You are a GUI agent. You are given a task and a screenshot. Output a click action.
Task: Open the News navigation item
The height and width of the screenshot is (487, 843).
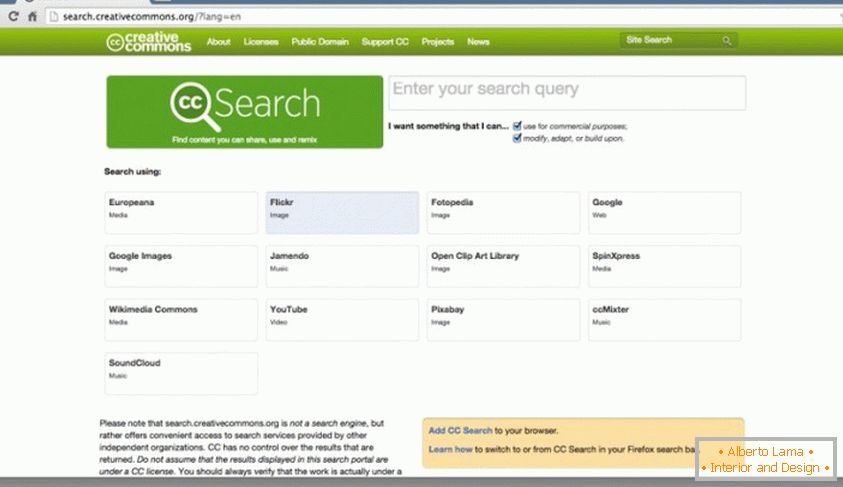(478, 42)
